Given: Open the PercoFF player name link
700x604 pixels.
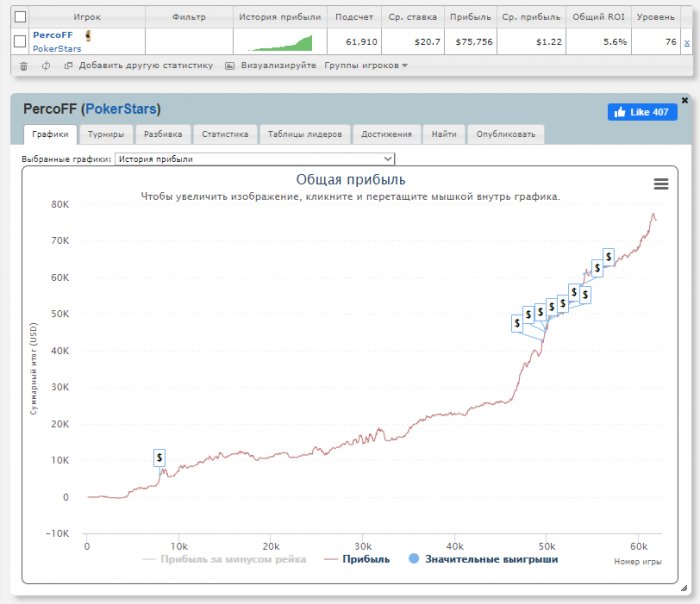Looking at the screenshot, I should click(52, 35).
